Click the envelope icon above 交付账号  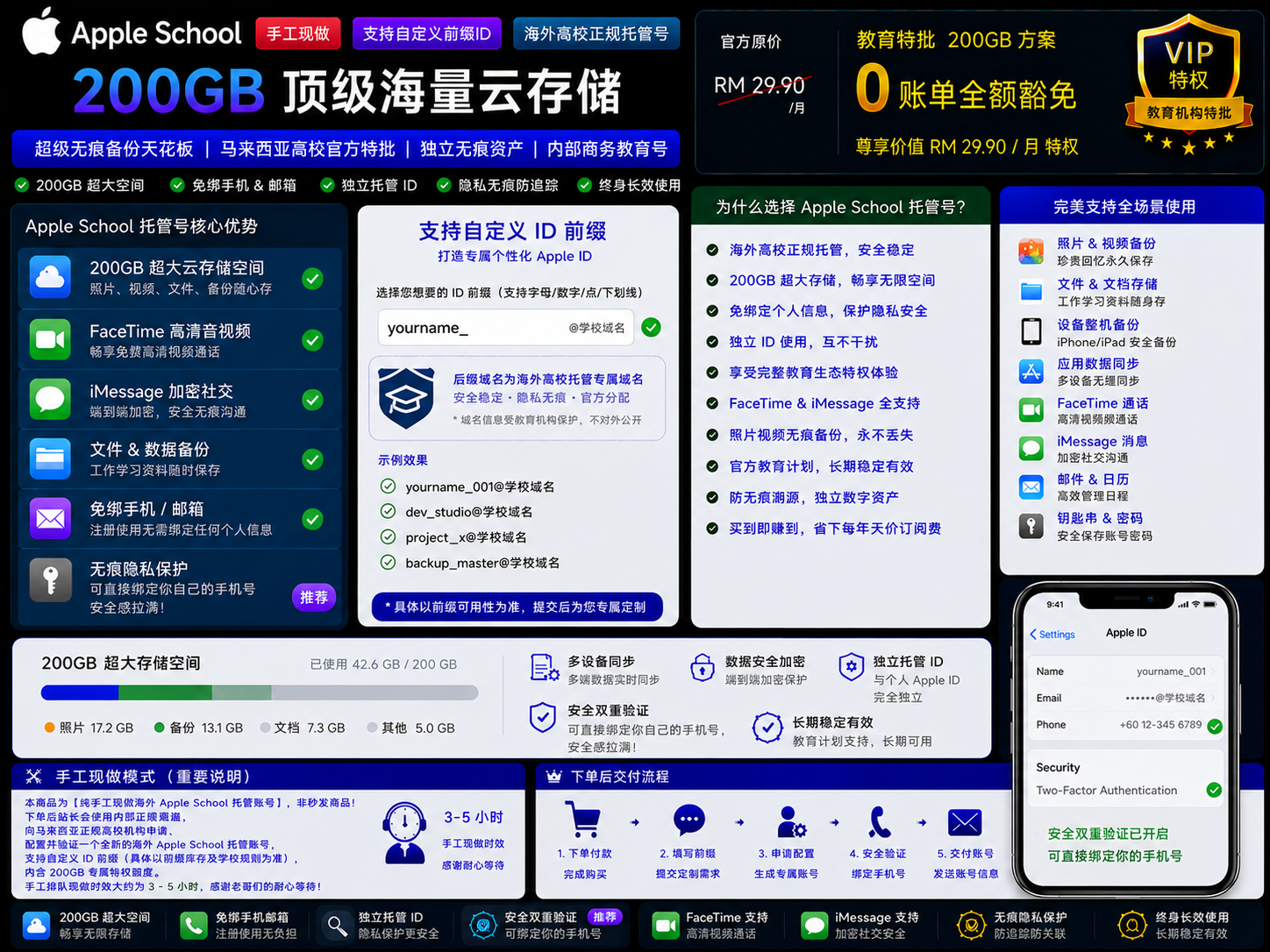965,822
